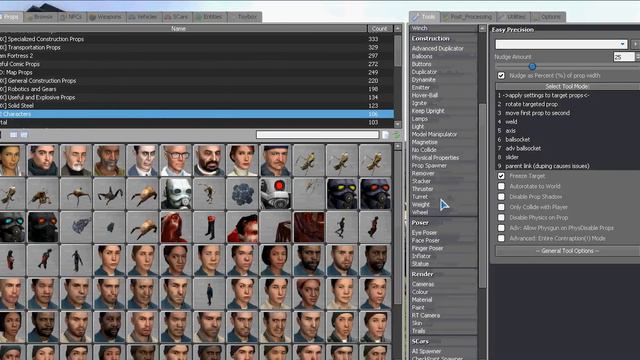Select the RT Camera tool
This screenshot has width=640, height=360.
coord(426,315)
